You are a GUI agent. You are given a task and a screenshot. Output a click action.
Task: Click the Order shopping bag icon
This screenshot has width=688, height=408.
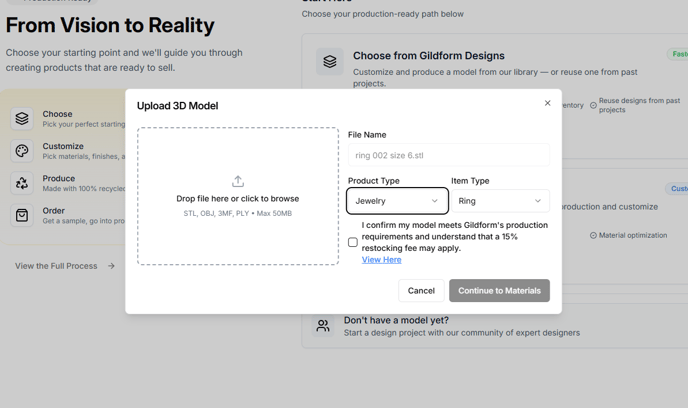pos(22,215)
